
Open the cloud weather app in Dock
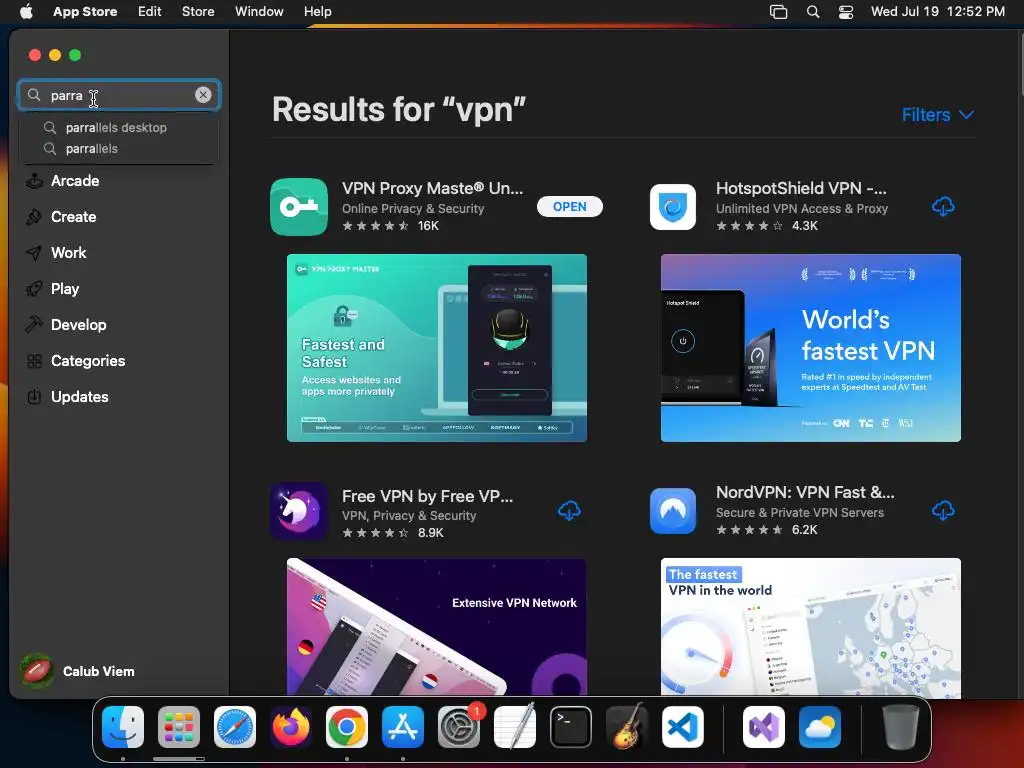(x=820, y=727)
